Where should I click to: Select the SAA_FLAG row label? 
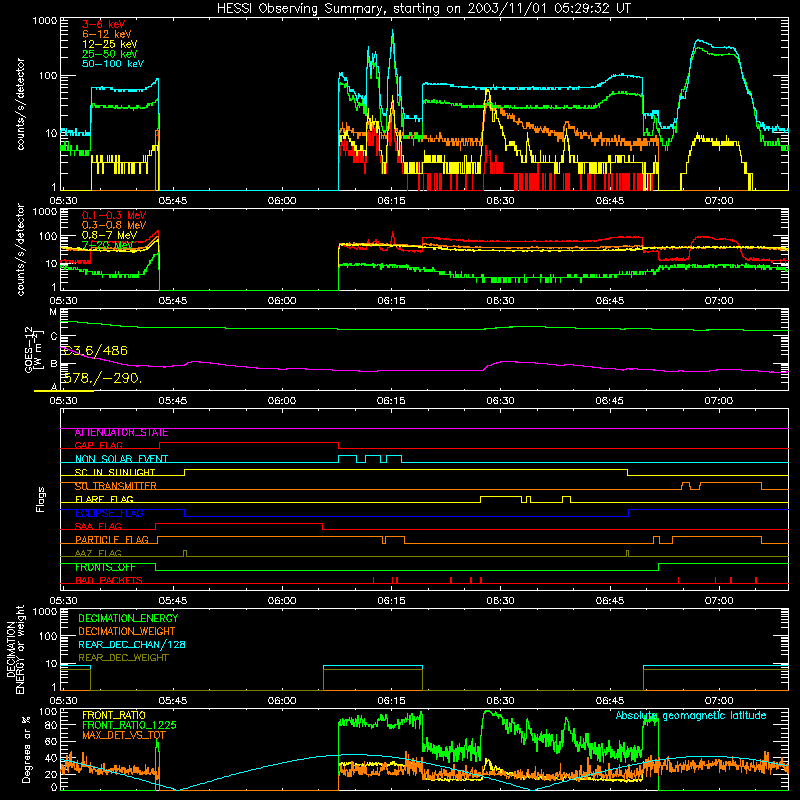pos(98,527)
